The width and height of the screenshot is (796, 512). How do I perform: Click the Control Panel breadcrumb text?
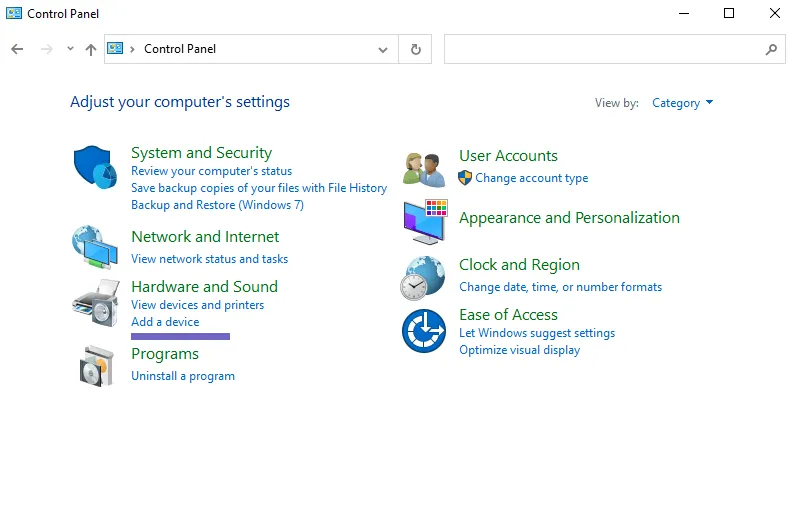(x=180, y=49)
